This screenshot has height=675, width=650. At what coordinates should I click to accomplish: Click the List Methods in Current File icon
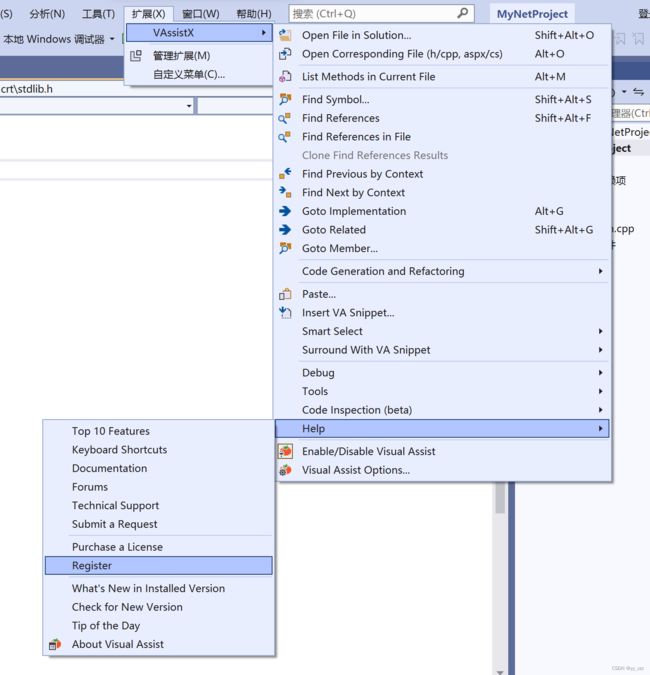click(285, 77)
